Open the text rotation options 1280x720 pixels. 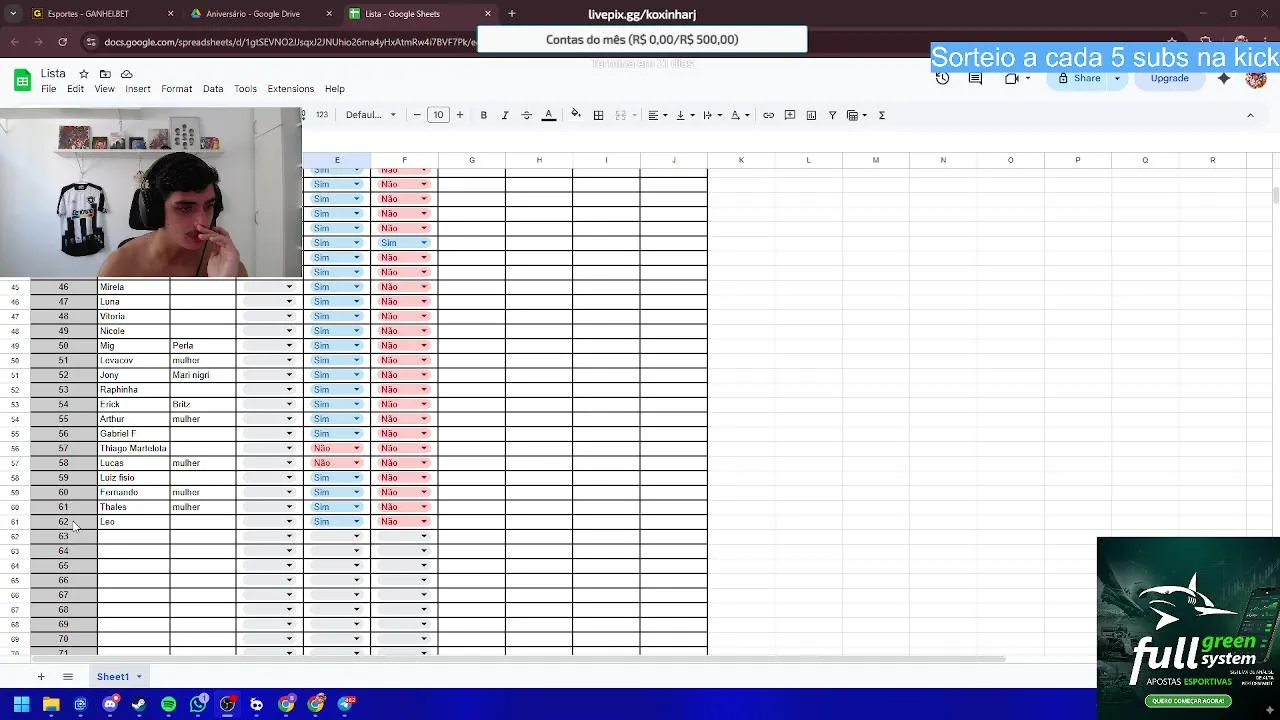740,115
